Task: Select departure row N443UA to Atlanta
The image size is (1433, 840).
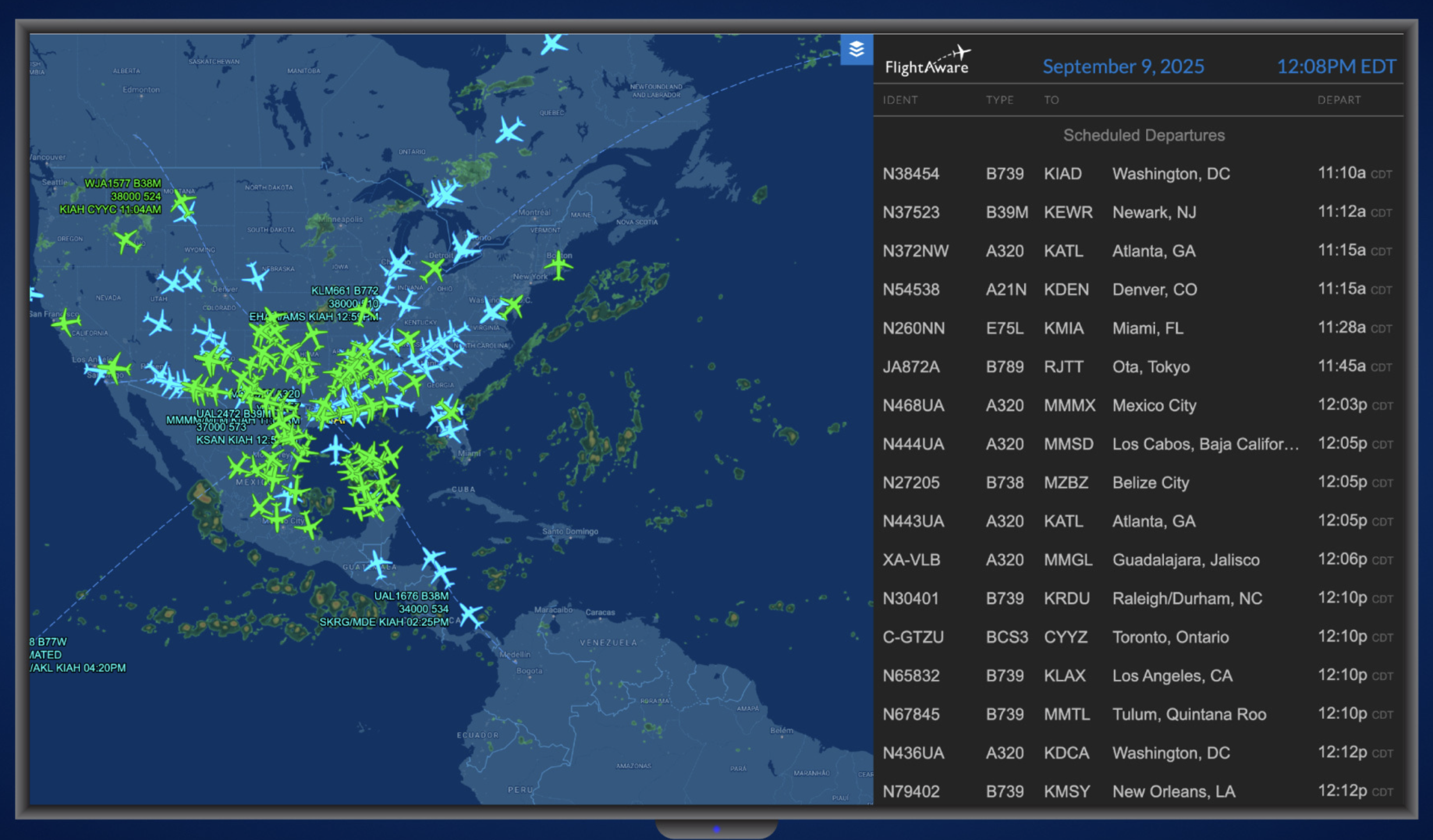Action: click(x=1138, y=521)
